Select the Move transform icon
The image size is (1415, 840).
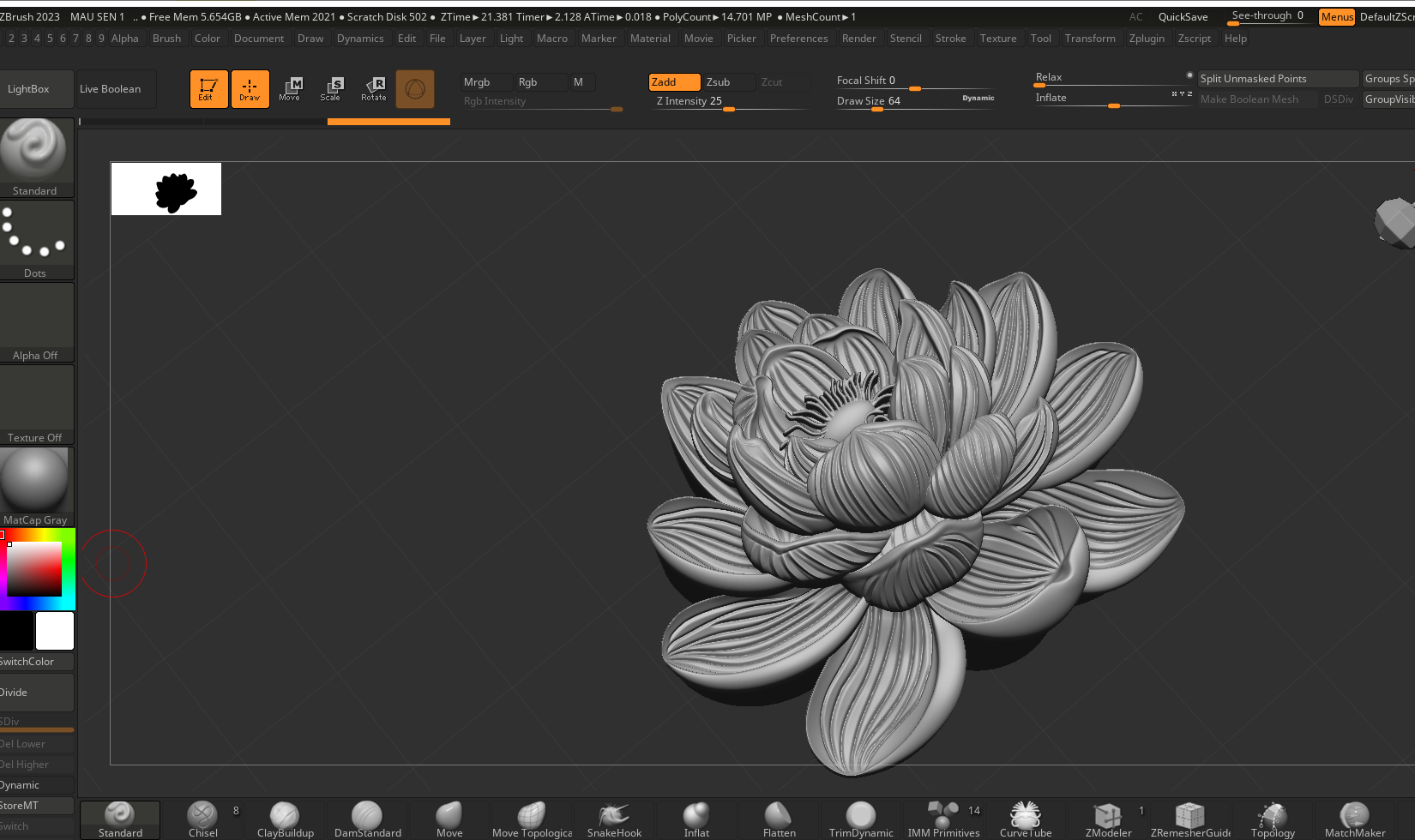290,88
